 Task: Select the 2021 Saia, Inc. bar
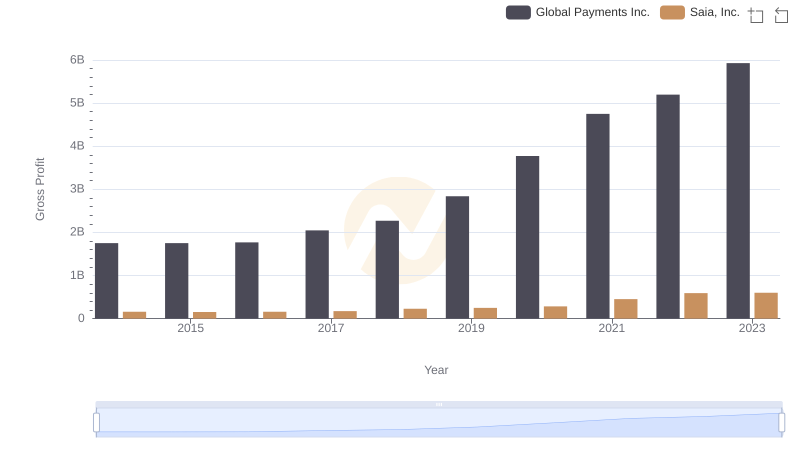pyautogui.click(x=626, y=309)
